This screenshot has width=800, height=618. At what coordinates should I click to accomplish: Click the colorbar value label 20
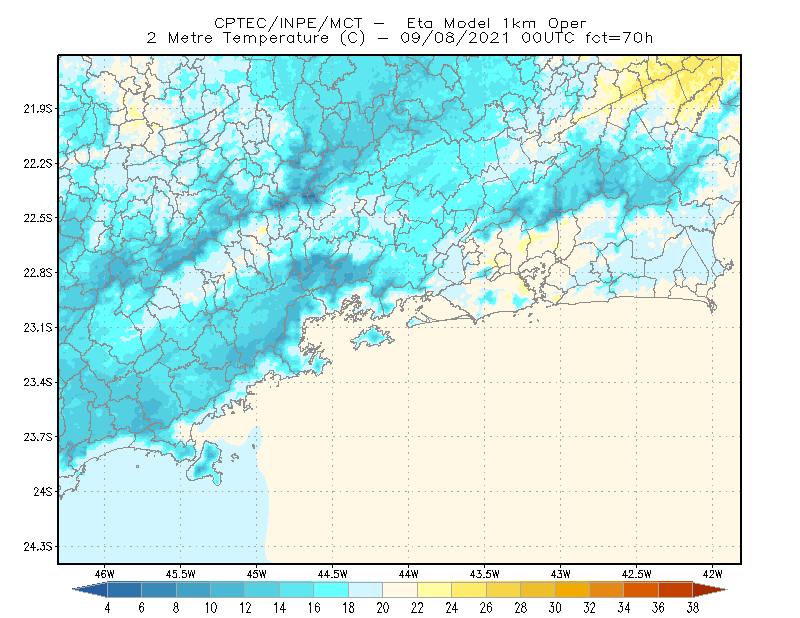tap(383, 608)
